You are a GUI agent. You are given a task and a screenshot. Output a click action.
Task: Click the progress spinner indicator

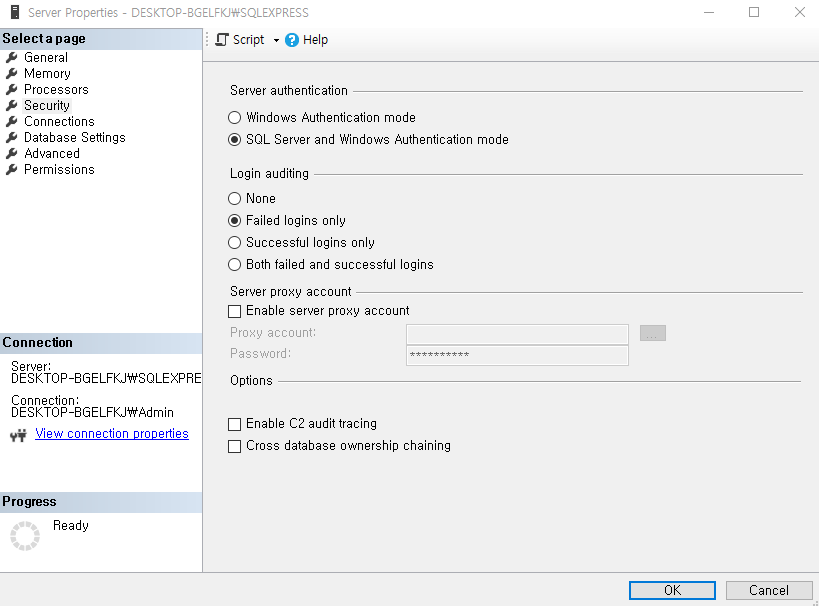point(25,535)
